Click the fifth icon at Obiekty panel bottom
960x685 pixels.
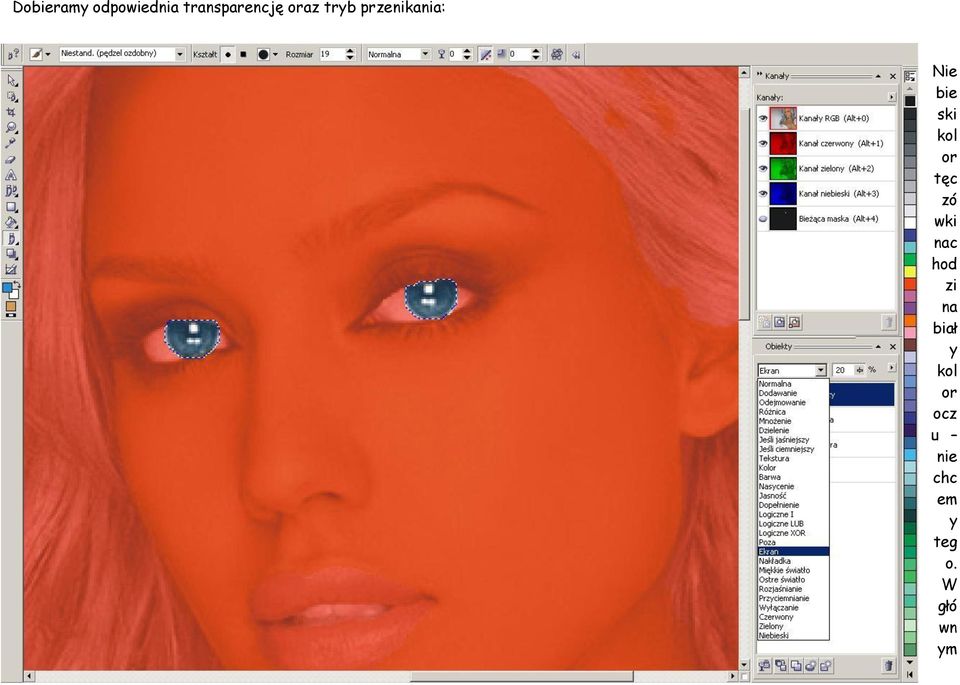click(x=825, y=665)
